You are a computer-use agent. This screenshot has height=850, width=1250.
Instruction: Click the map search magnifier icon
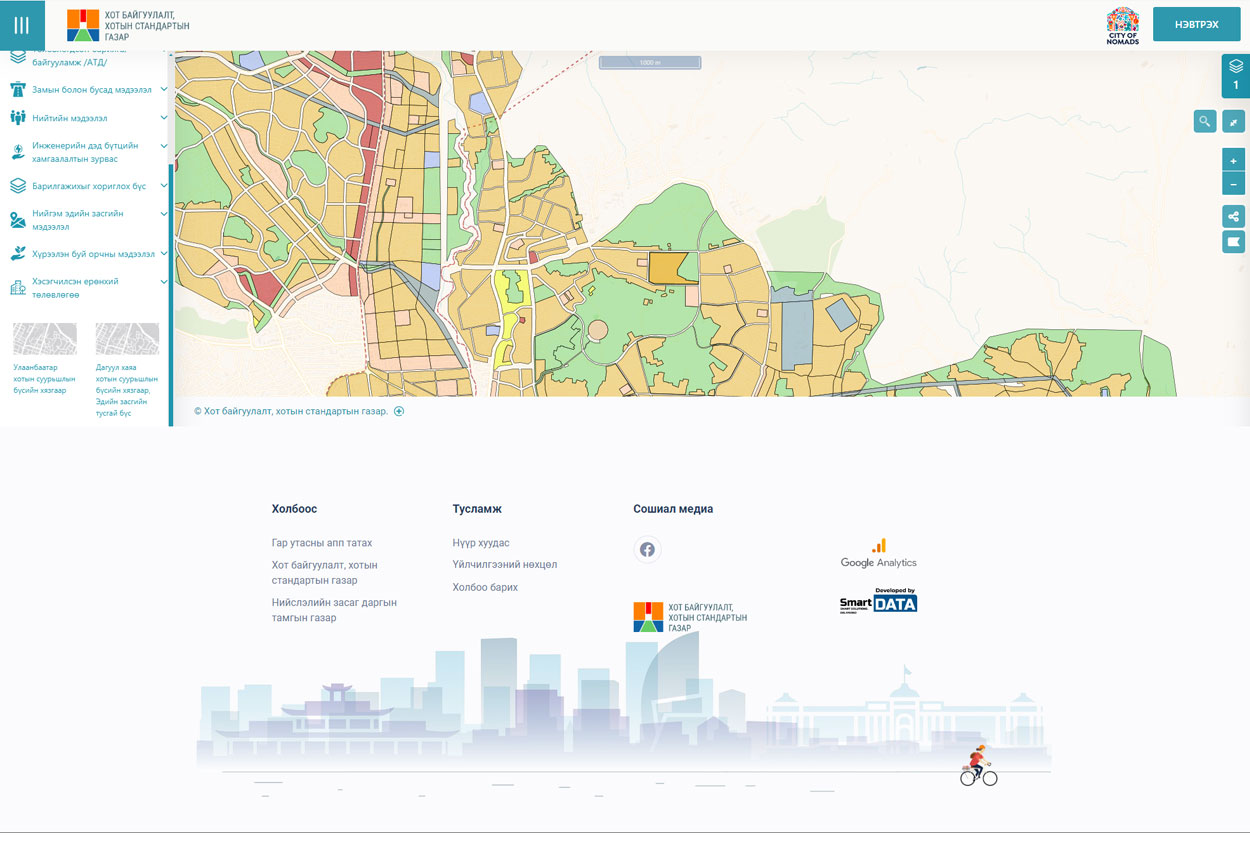1204,122
